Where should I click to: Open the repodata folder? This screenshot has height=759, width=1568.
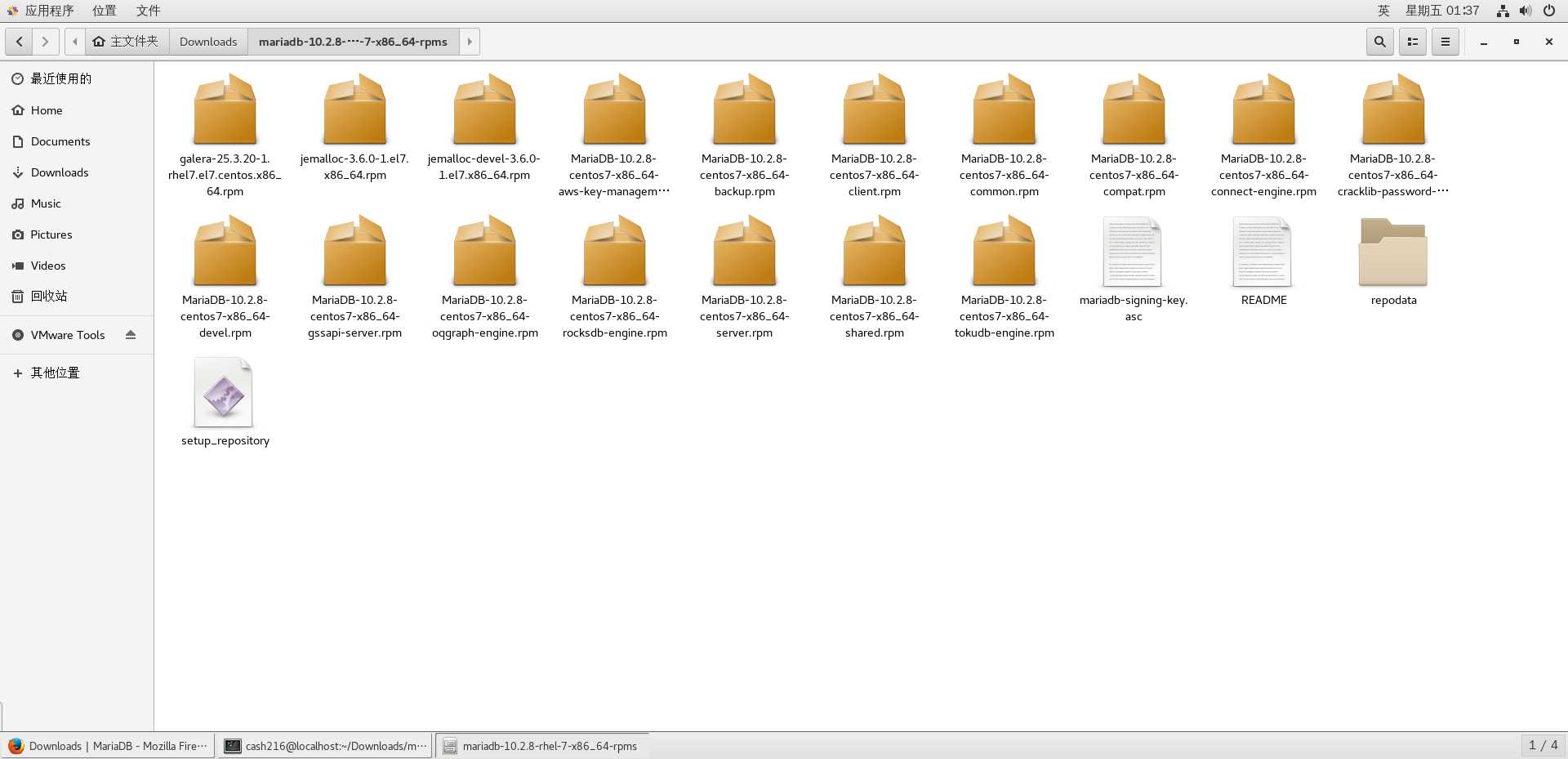1393,261
